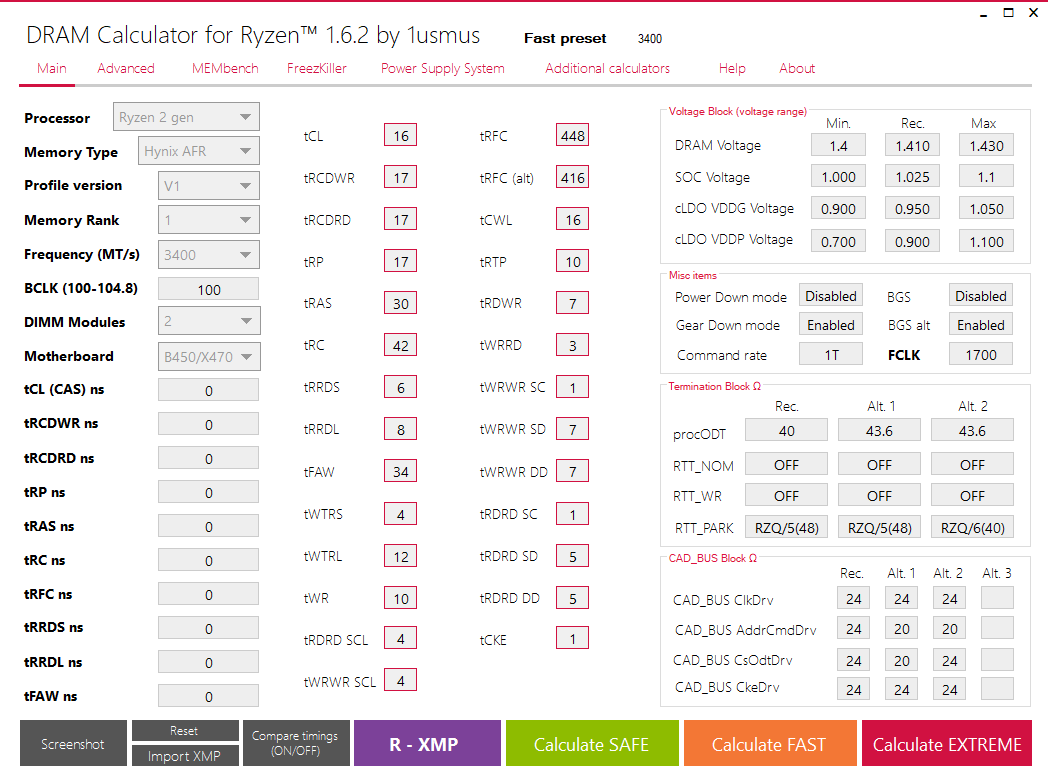Viewport: 1048px width, 779px height.
Task: Click Gear Down mode Enabled value
Action: coord(831,325)
